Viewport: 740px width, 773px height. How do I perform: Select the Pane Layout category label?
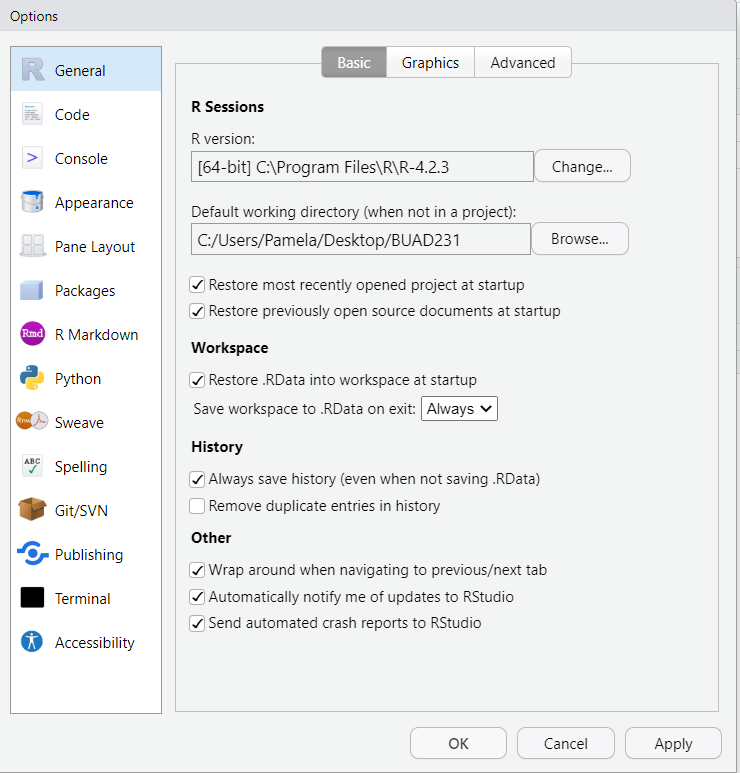coord(95,246)
